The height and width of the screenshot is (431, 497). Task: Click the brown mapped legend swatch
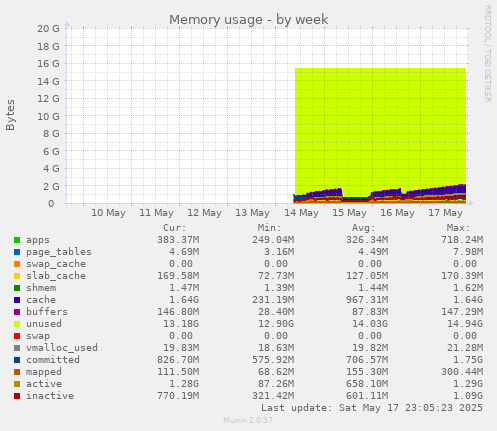[17, 372]
